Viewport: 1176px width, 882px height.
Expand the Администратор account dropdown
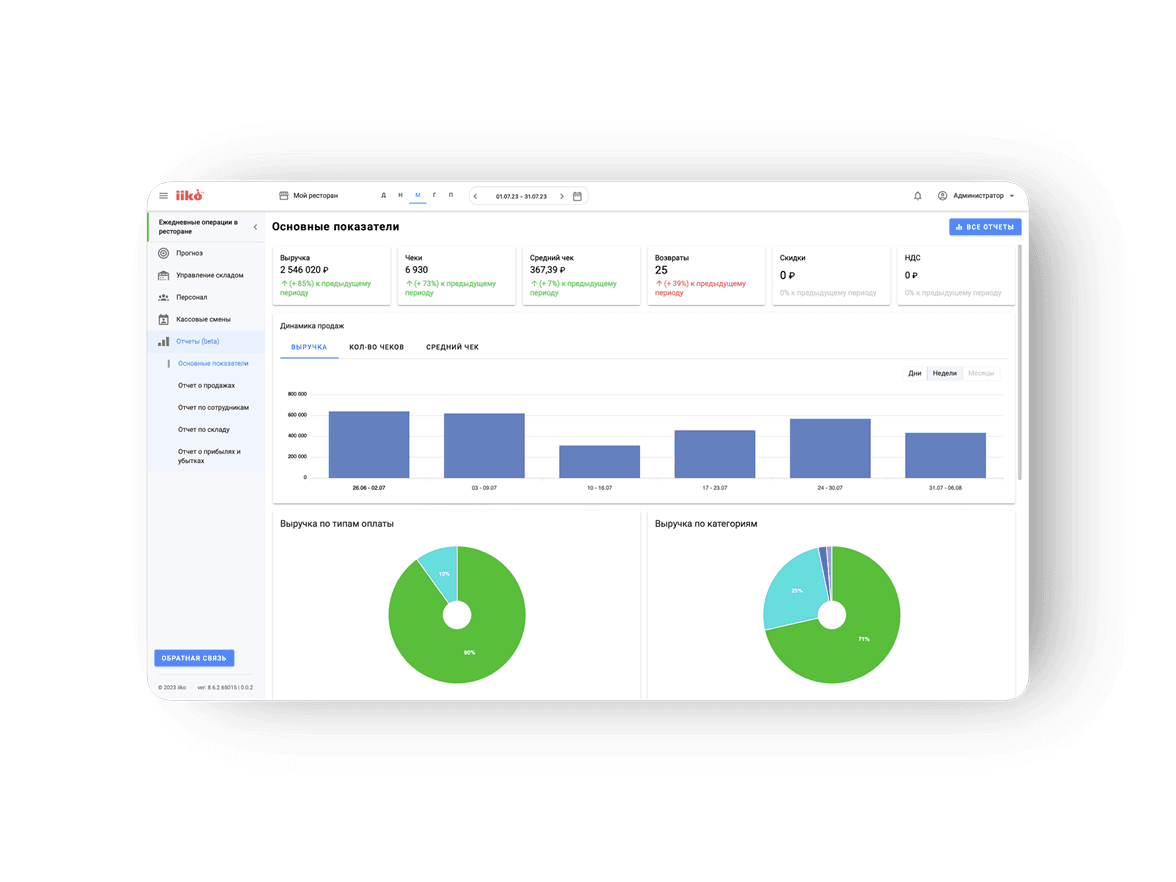(1011, 196)
